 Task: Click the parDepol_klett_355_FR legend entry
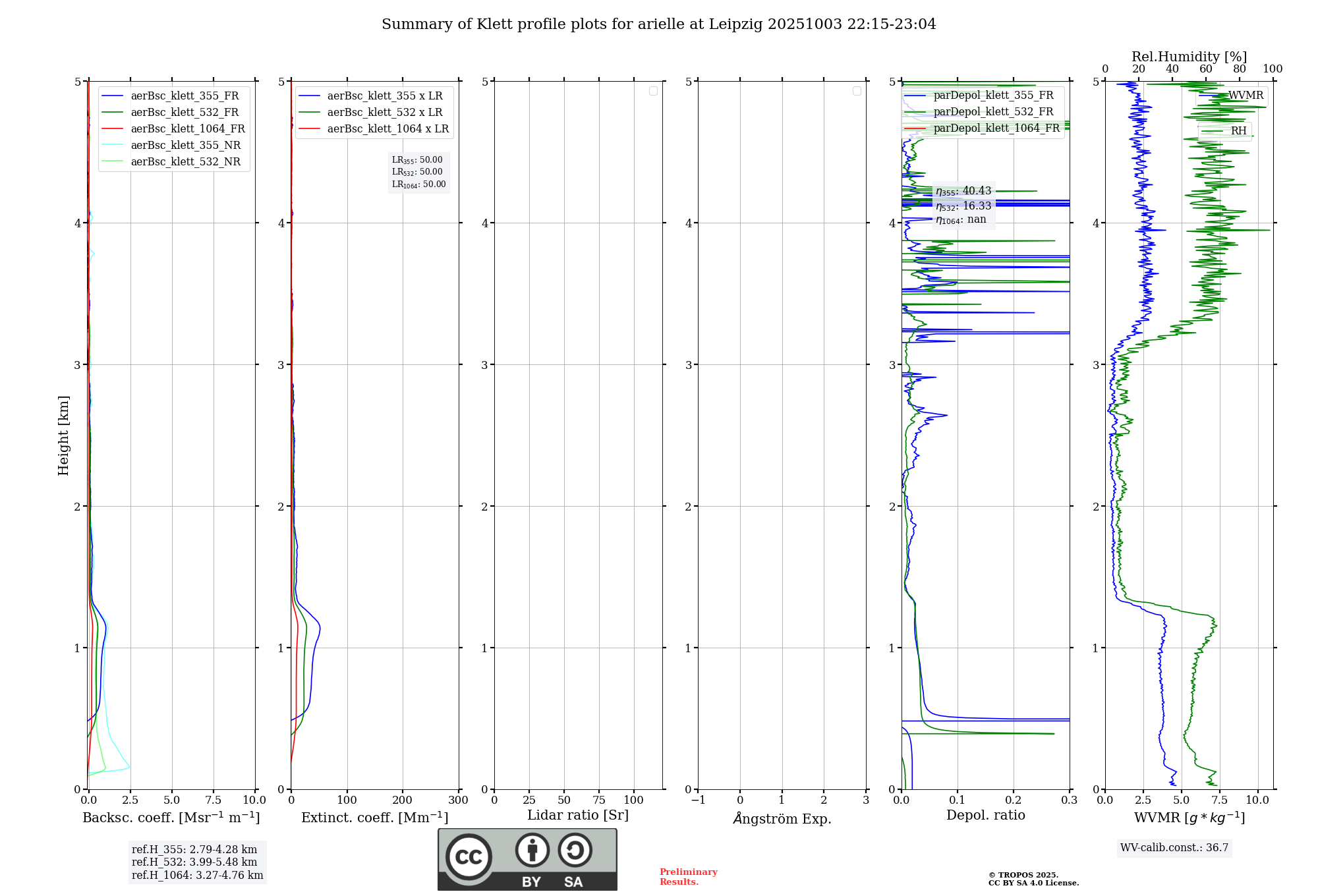click(993, 96)
